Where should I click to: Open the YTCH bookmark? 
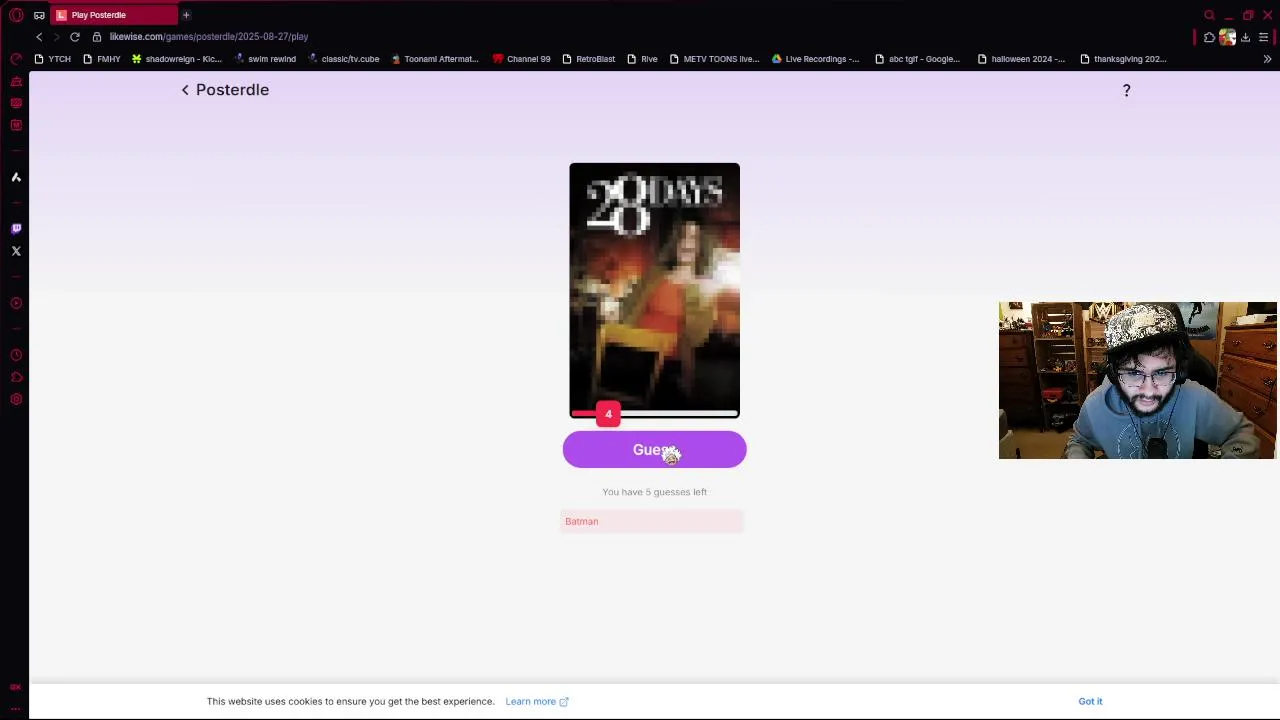point(52,59)
